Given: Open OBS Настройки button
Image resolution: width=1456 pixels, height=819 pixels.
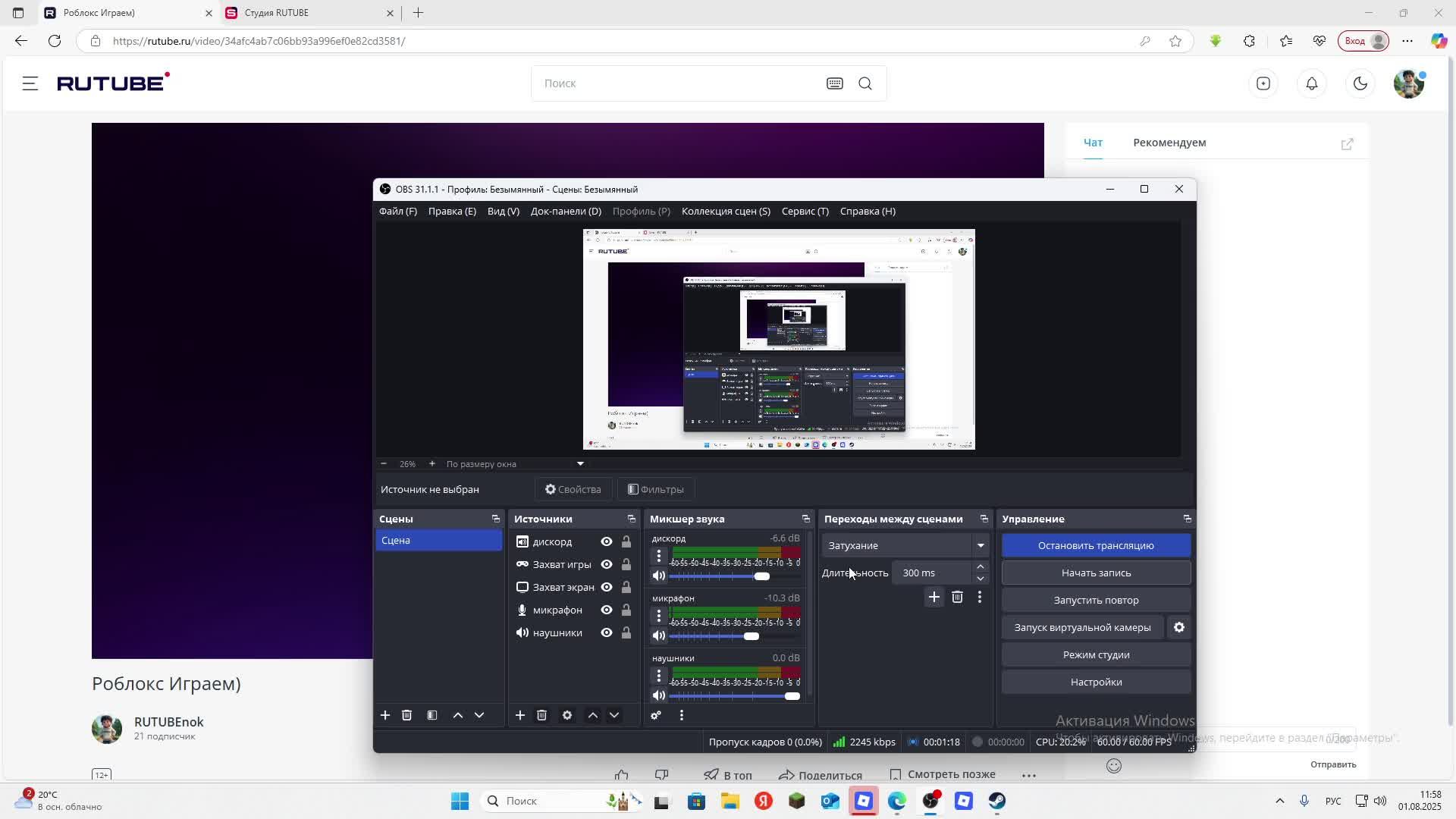Looking at the screenshot, I should pyautogui.click(x=1096, y=682).
